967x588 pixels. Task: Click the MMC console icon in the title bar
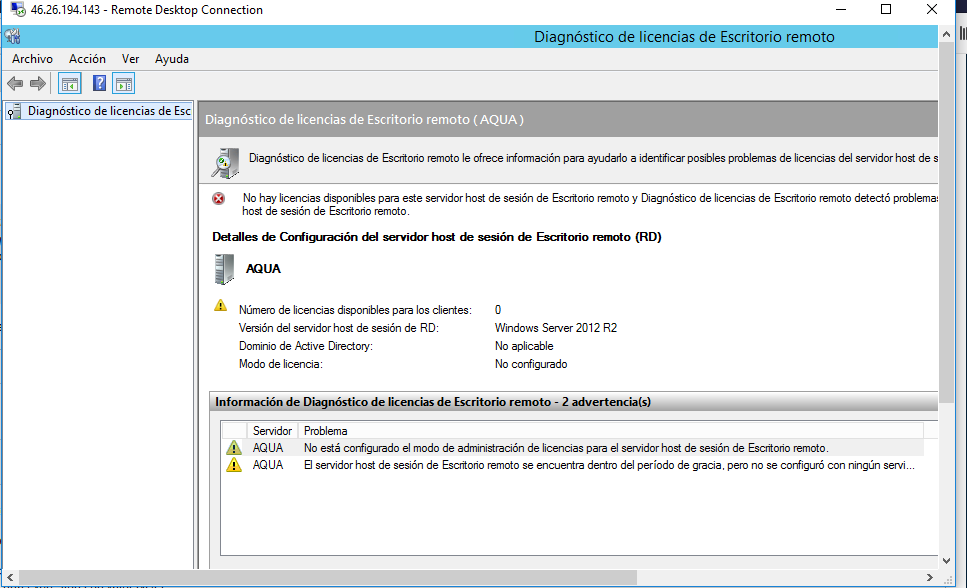(x=13, y=37)
